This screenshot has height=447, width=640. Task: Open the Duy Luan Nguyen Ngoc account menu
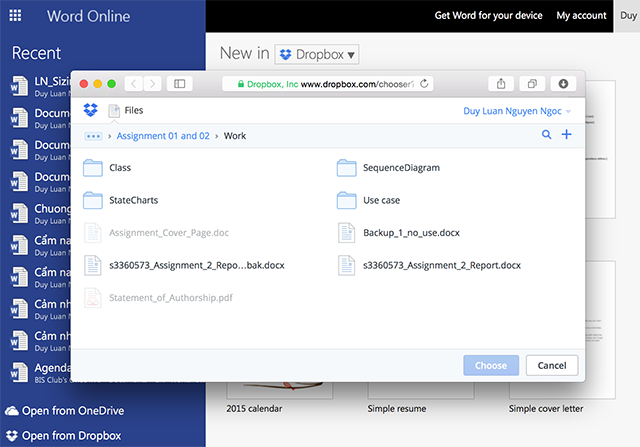pos(517,111)
